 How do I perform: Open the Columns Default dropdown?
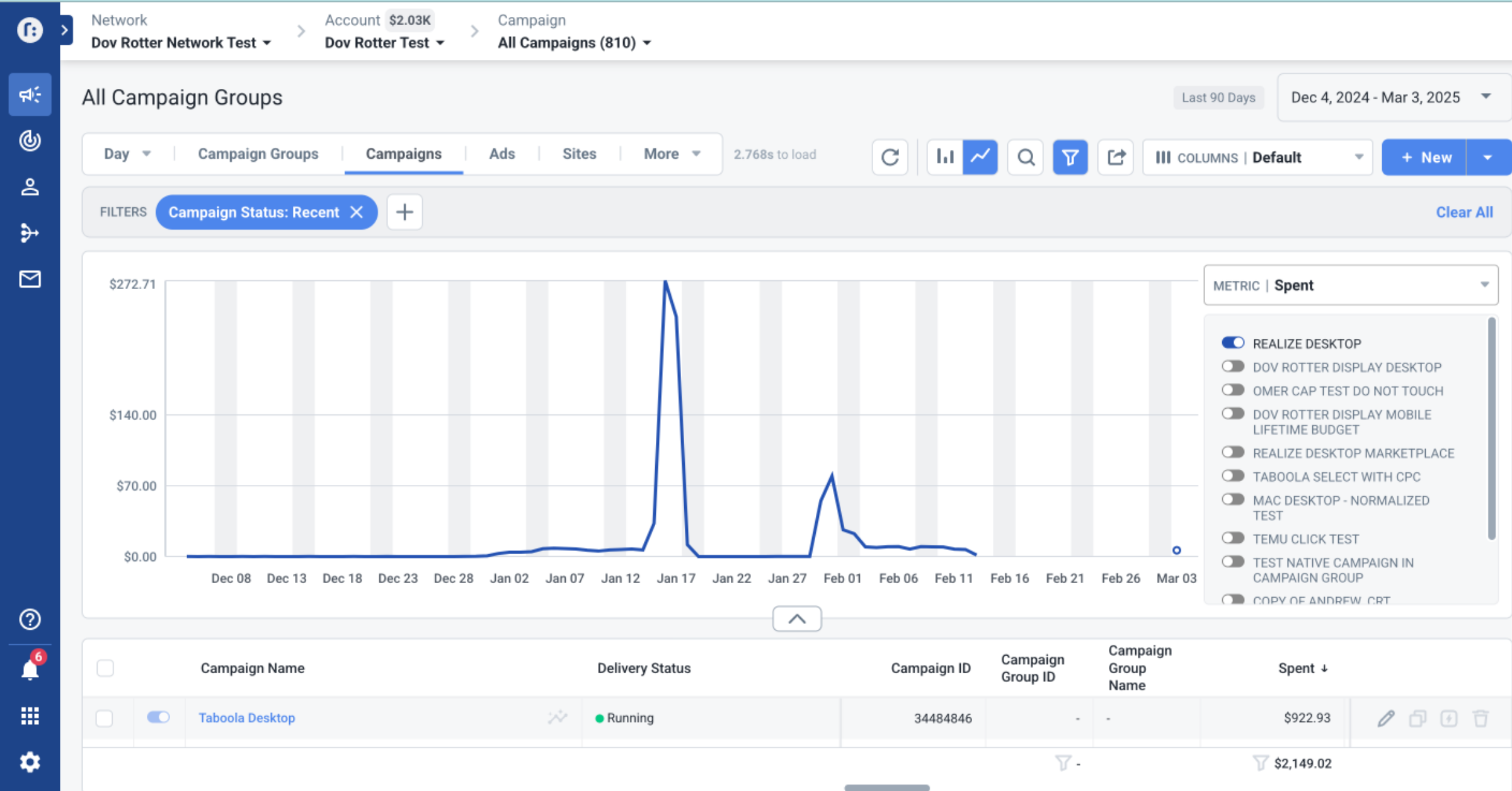1257,157
